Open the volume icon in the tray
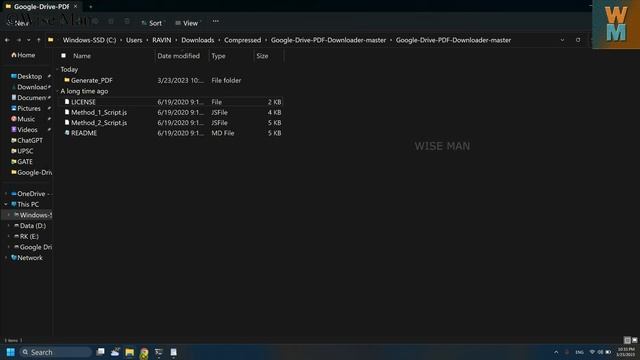Screen dimensions: 640x360 click(x=600, y=352)
